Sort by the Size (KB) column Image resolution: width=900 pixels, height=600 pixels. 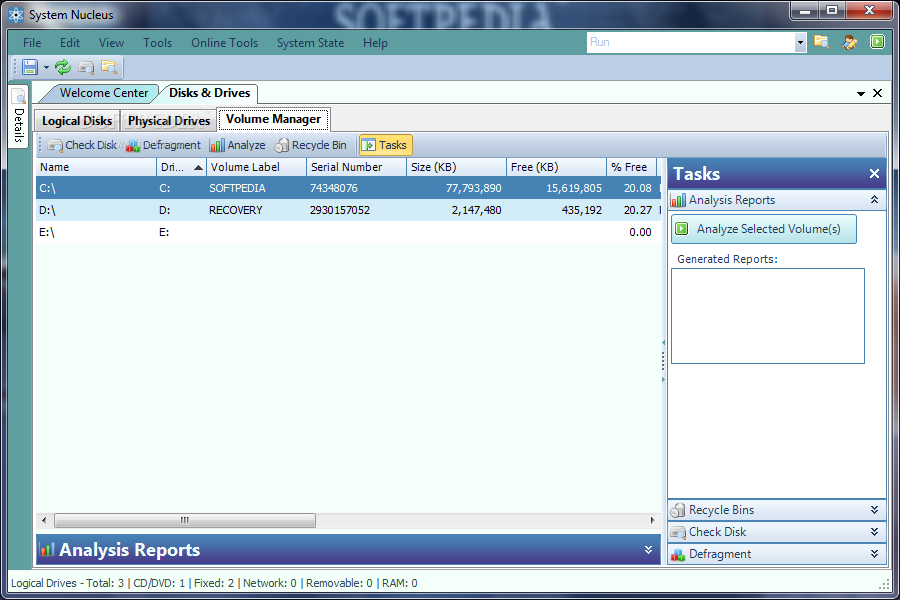click(x=456, y=167)
